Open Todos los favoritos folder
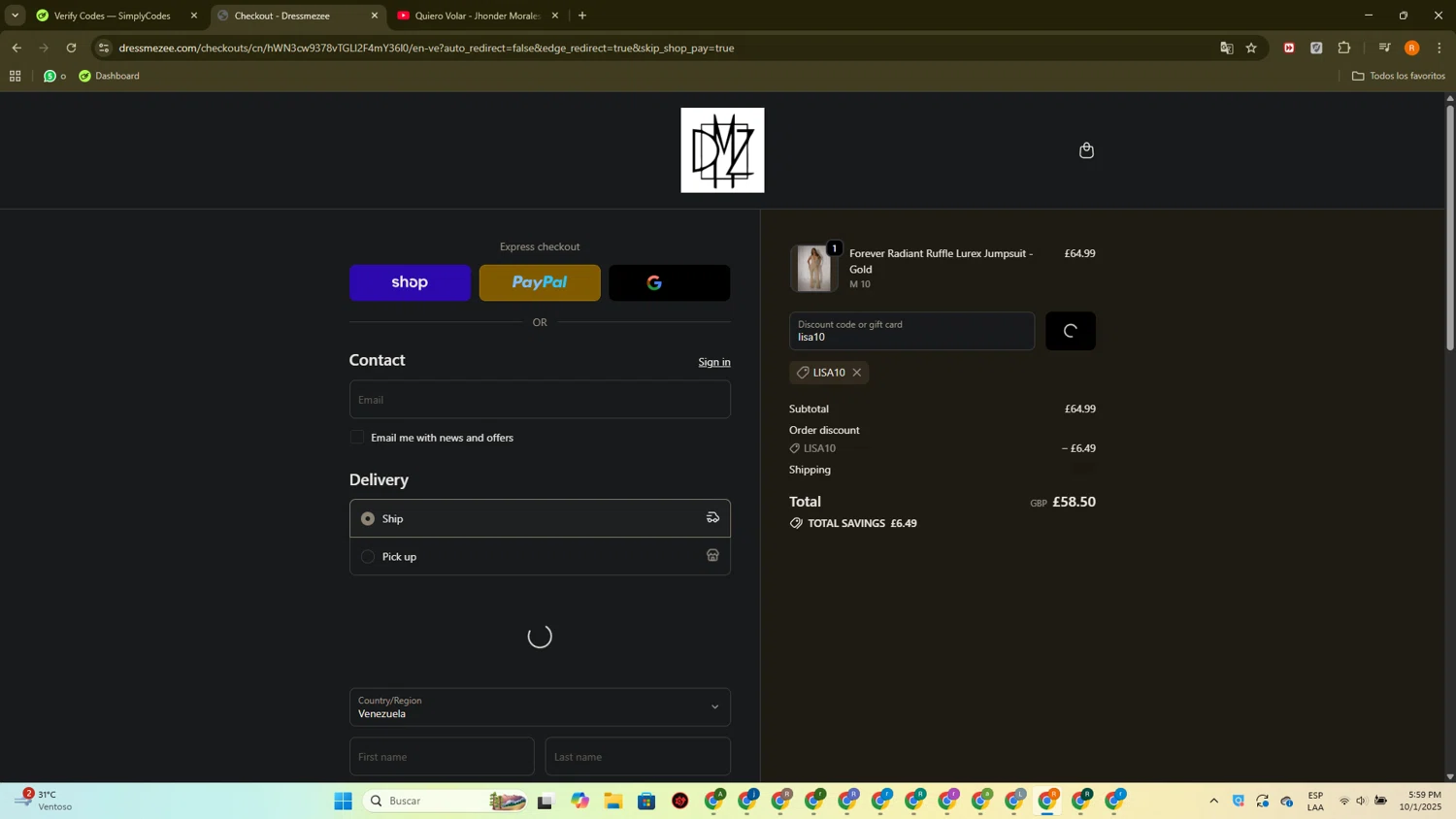Viewport: 1456px width, 819px height. [1399, 76]
